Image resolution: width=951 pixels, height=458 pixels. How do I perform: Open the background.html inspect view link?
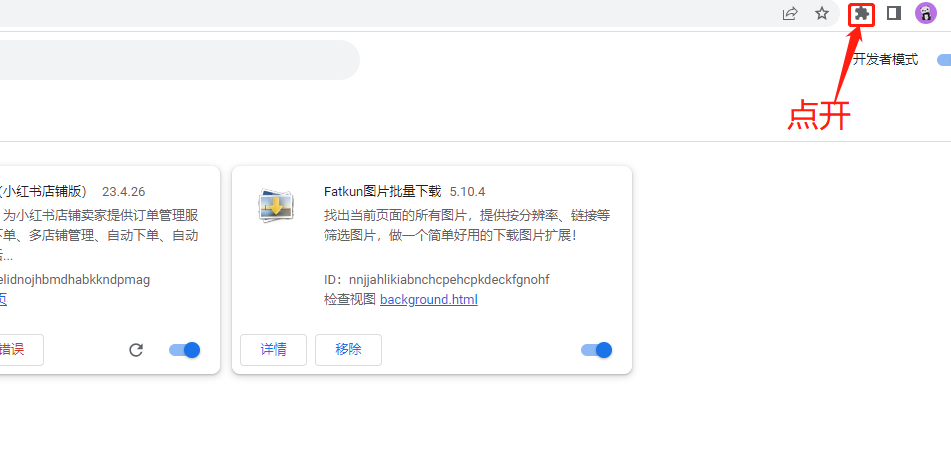point(428,300)
